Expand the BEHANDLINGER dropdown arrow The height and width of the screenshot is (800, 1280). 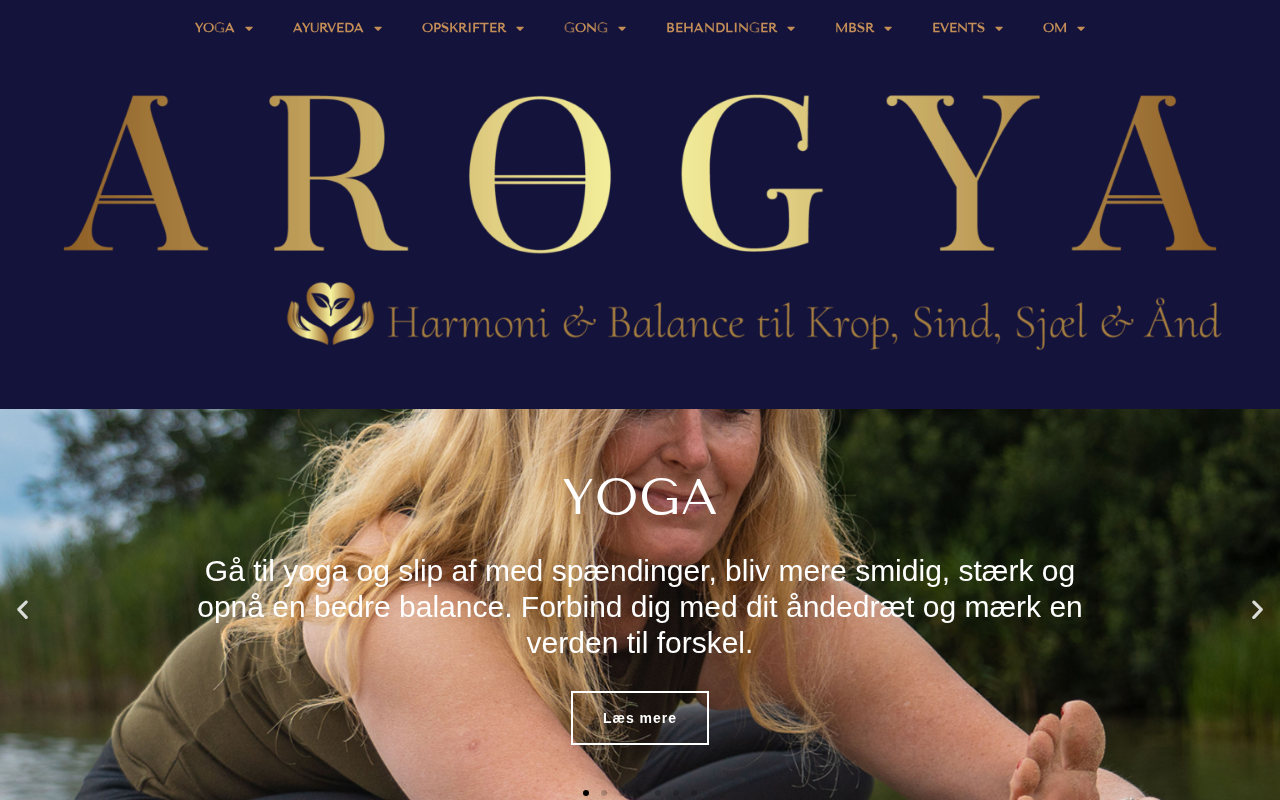coord(791,29)
